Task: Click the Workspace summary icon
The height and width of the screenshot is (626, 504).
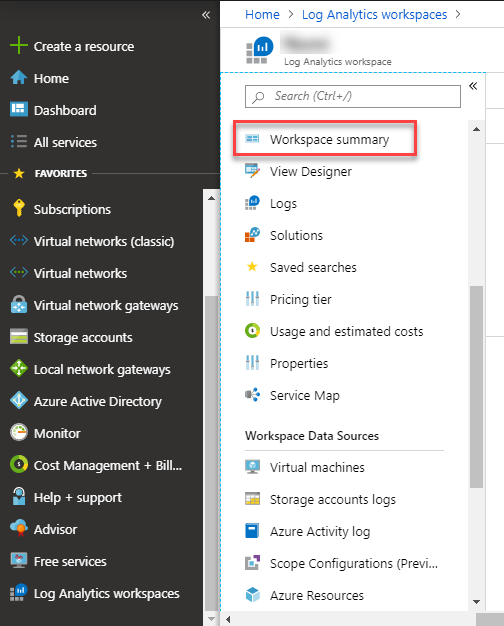Action: (x=252, y=139)
